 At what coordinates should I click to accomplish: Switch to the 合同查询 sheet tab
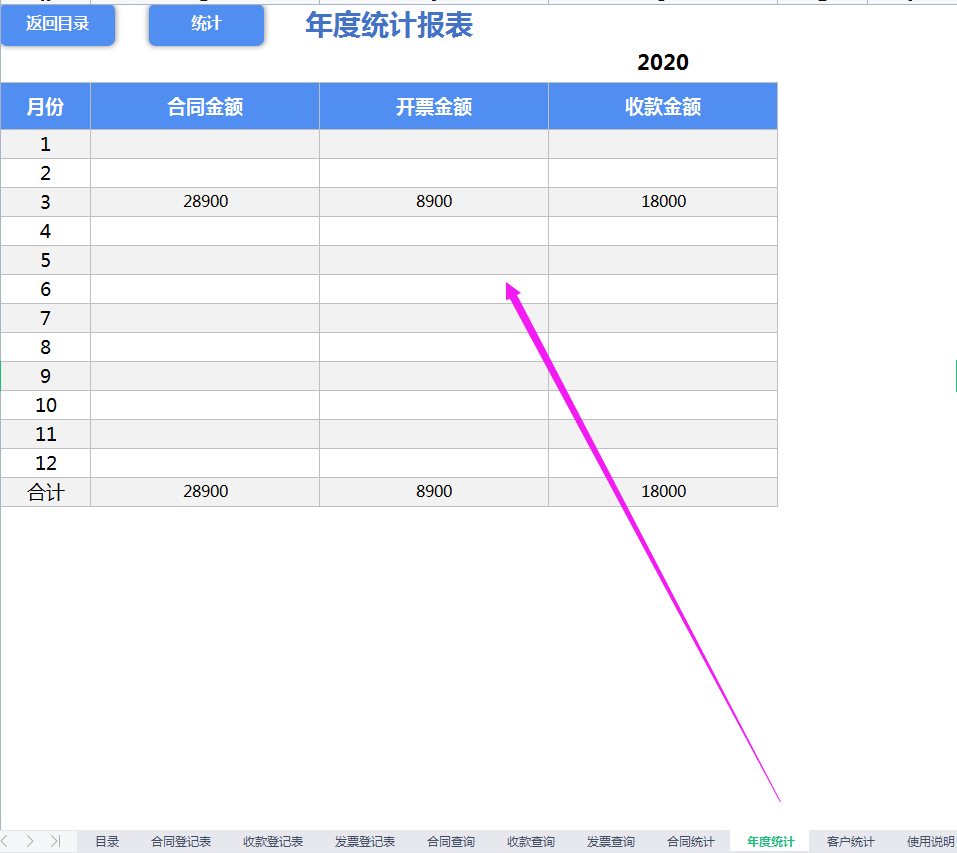(450, 841)
